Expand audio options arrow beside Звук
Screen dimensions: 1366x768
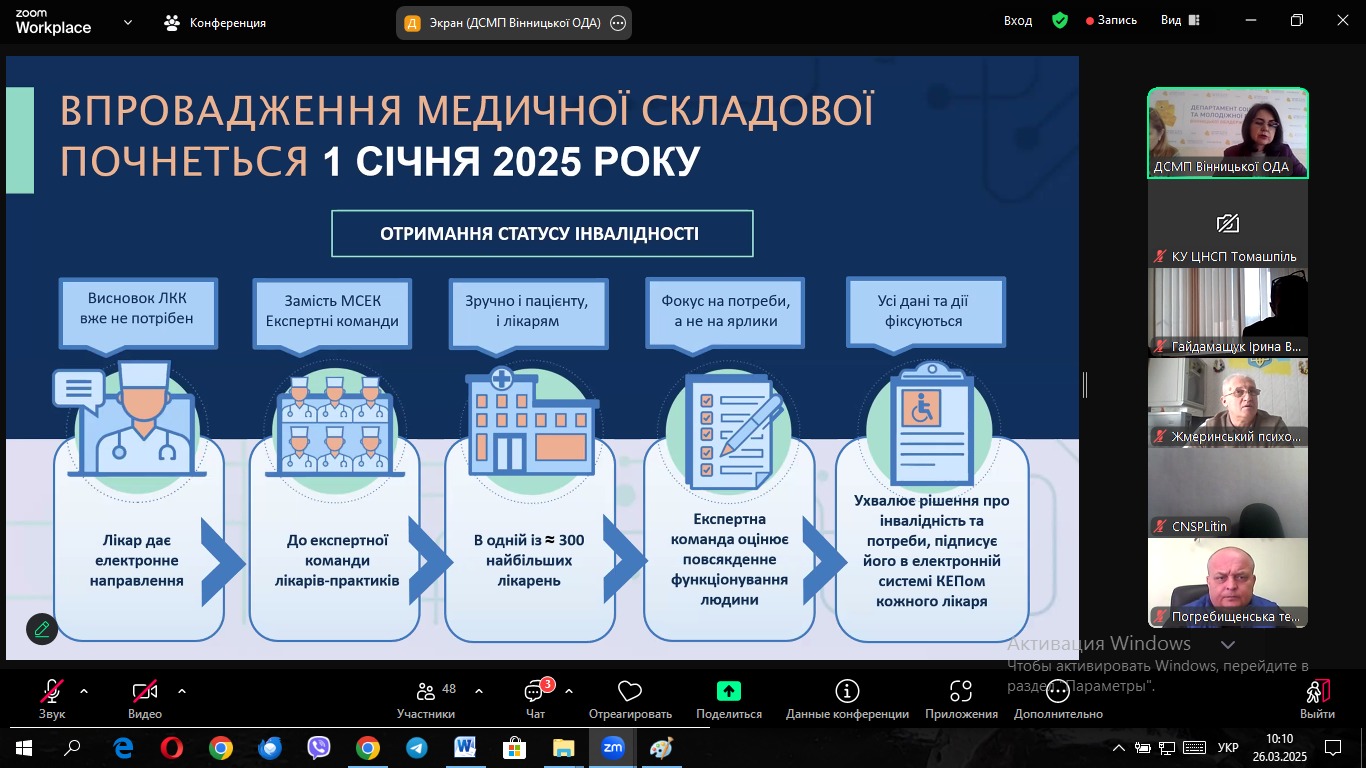coord(84,691)
